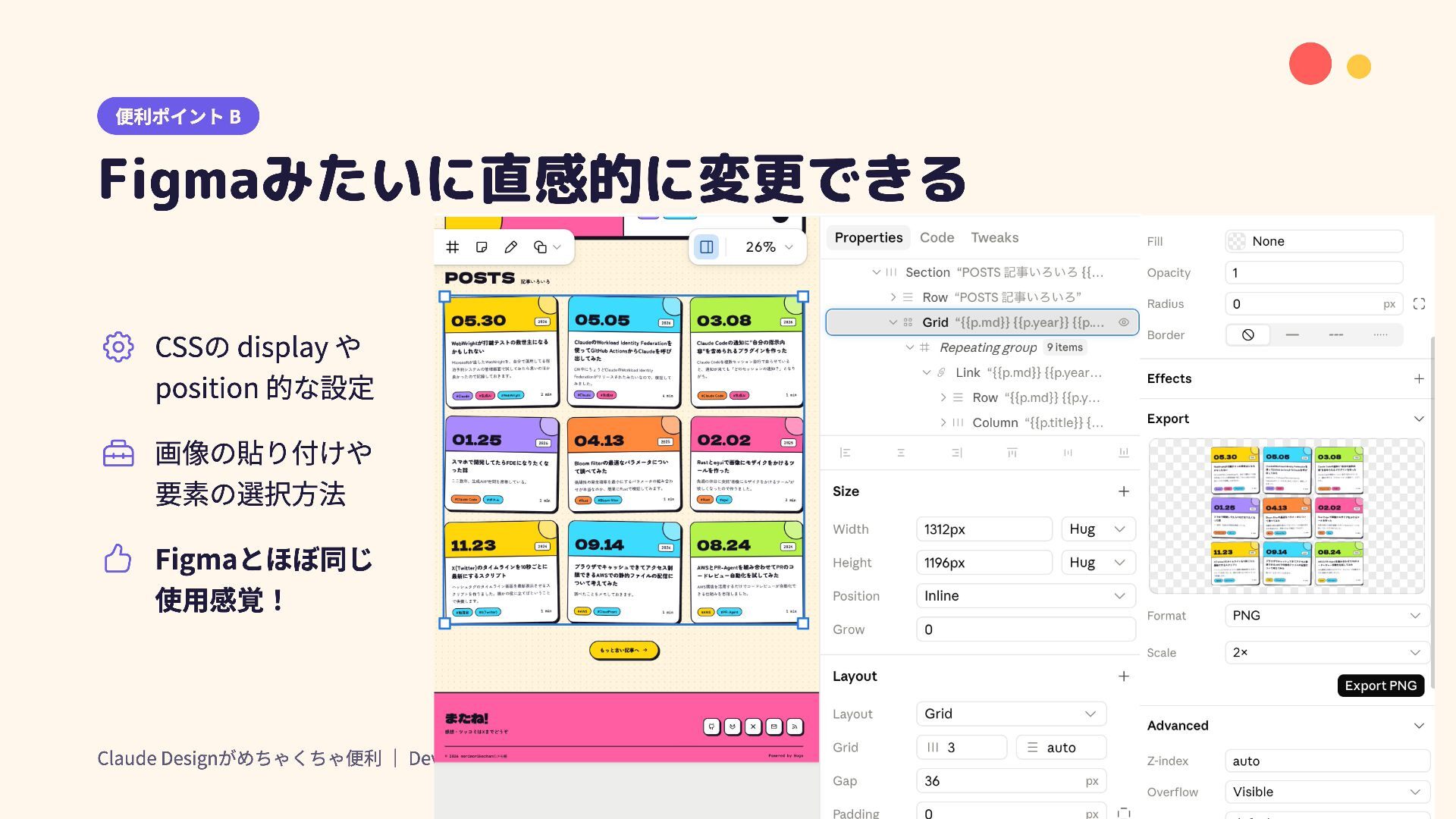Toggle visibility of the Grid layer

pyautogui.click(x=1124, y=322)
